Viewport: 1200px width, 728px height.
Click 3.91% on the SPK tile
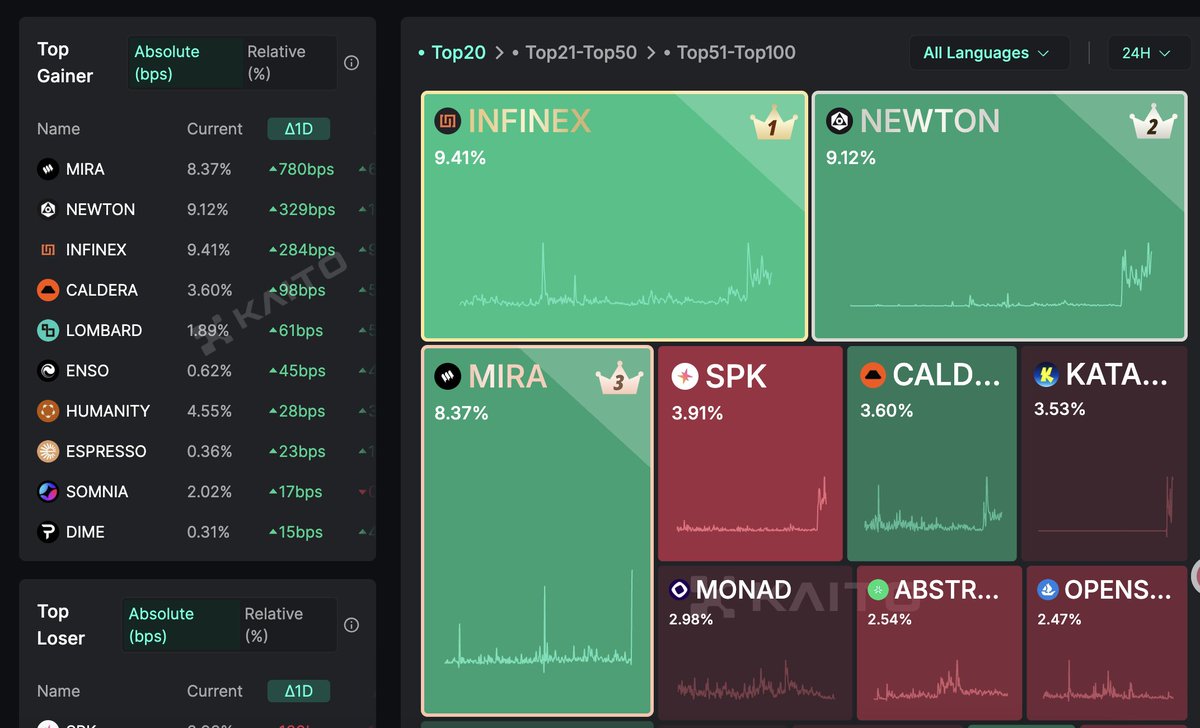click(x=697, y=412)
